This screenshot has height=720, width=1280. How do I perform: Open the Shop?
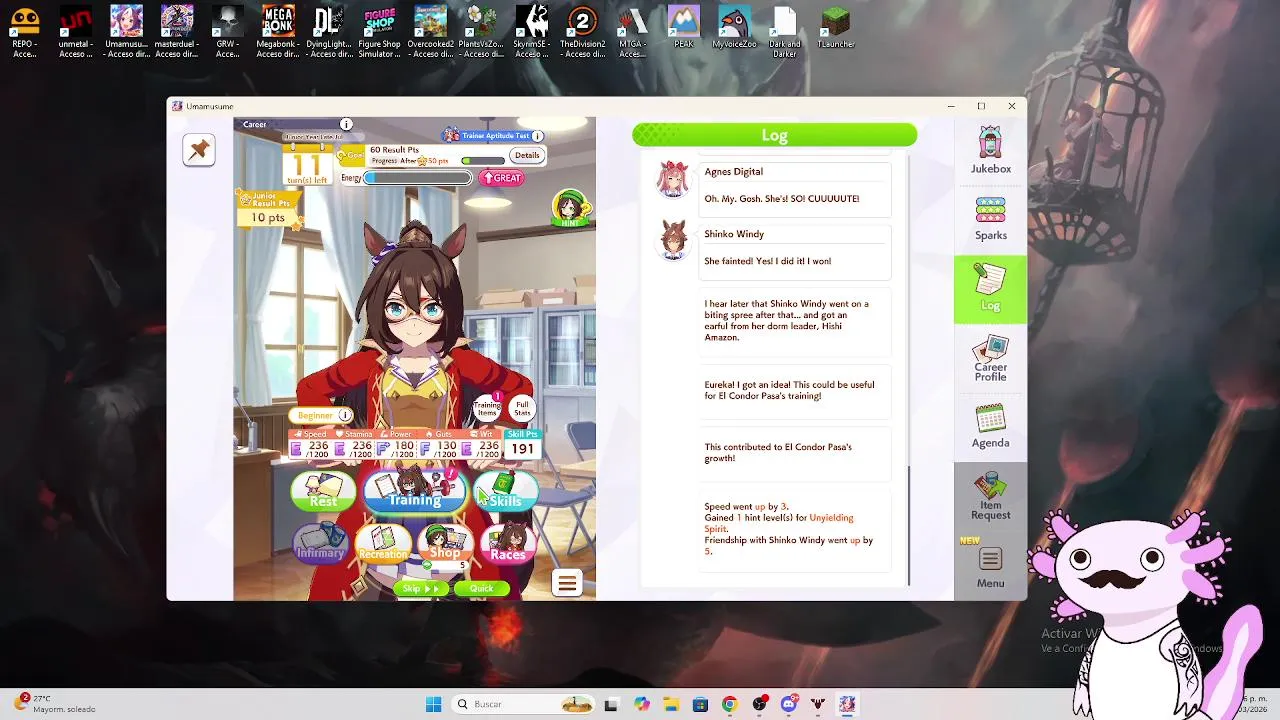(x=445, y=543)
